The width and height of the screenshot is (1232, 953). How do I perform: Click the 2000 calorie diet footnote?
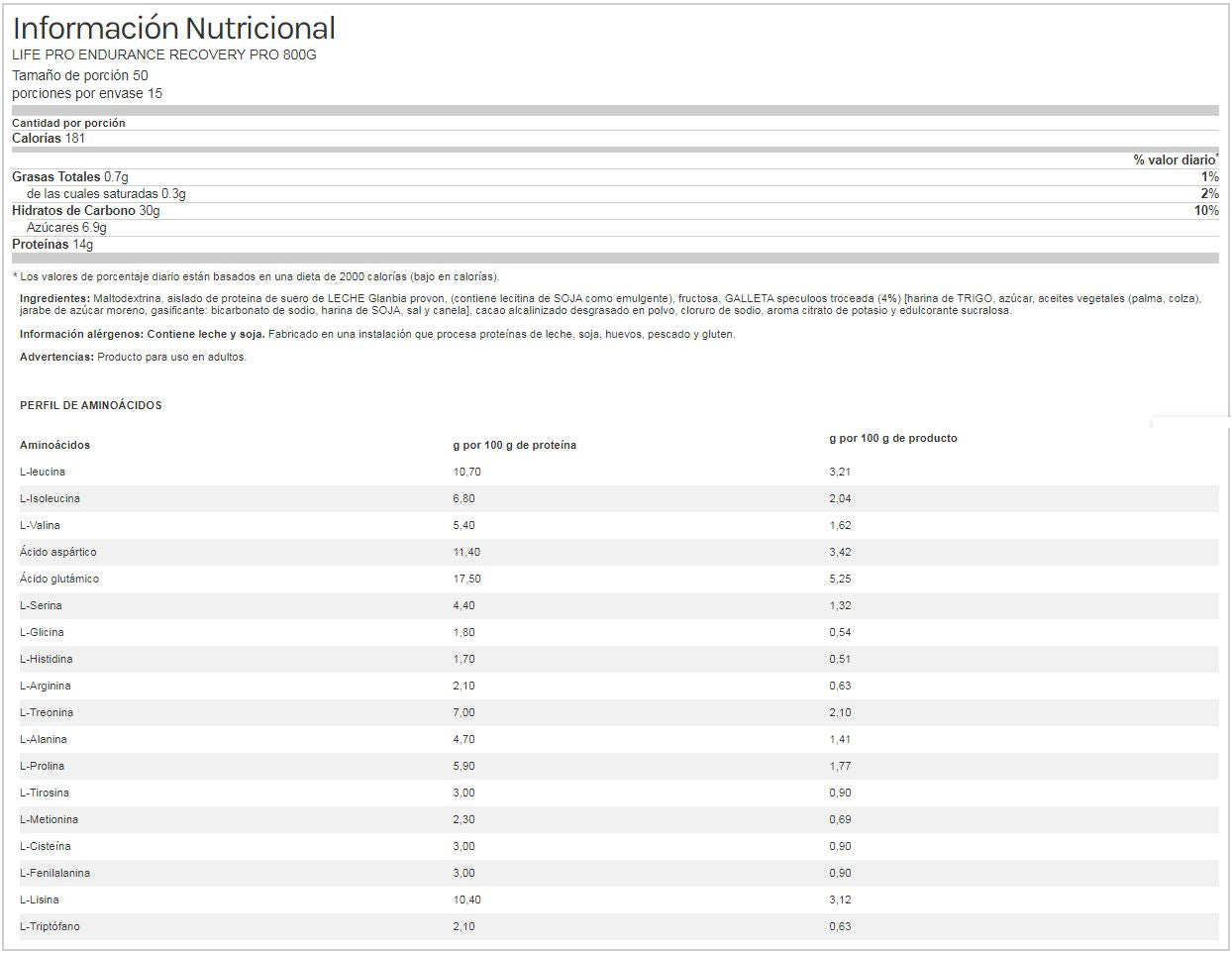coord(257,277)
